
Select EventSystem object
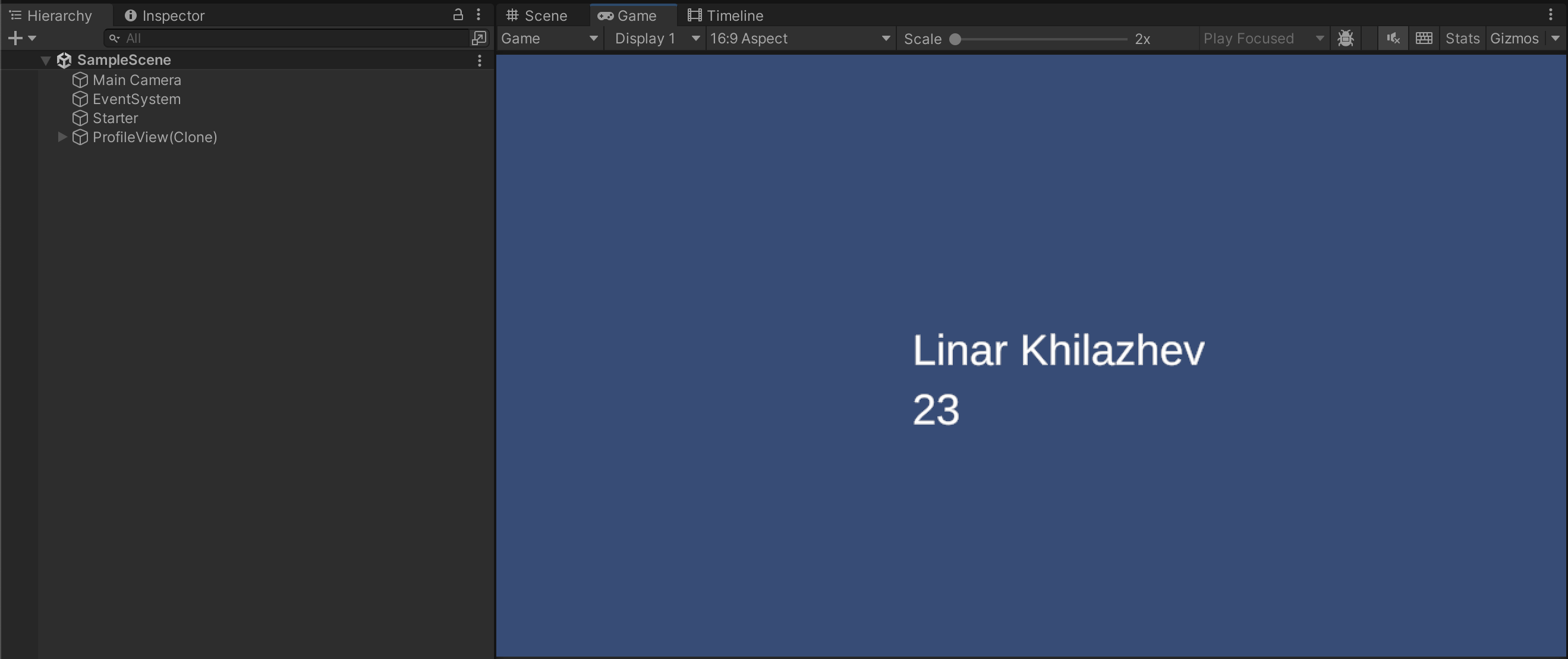pos(136,99)
